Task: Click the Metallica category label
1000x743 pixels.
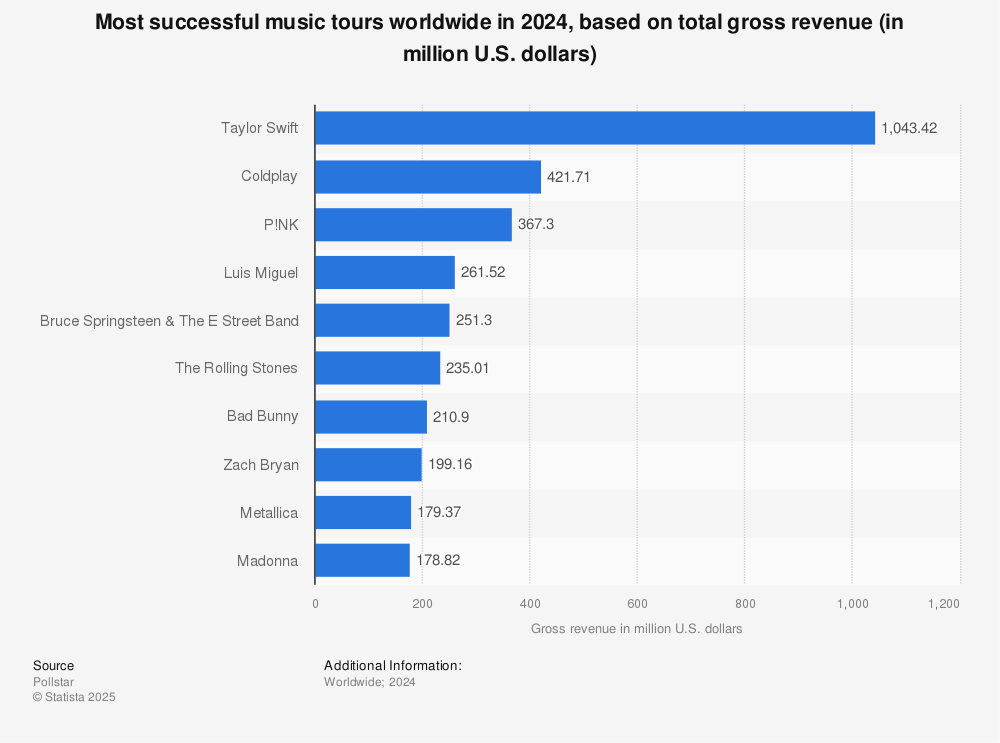Action: coord(268,512)
